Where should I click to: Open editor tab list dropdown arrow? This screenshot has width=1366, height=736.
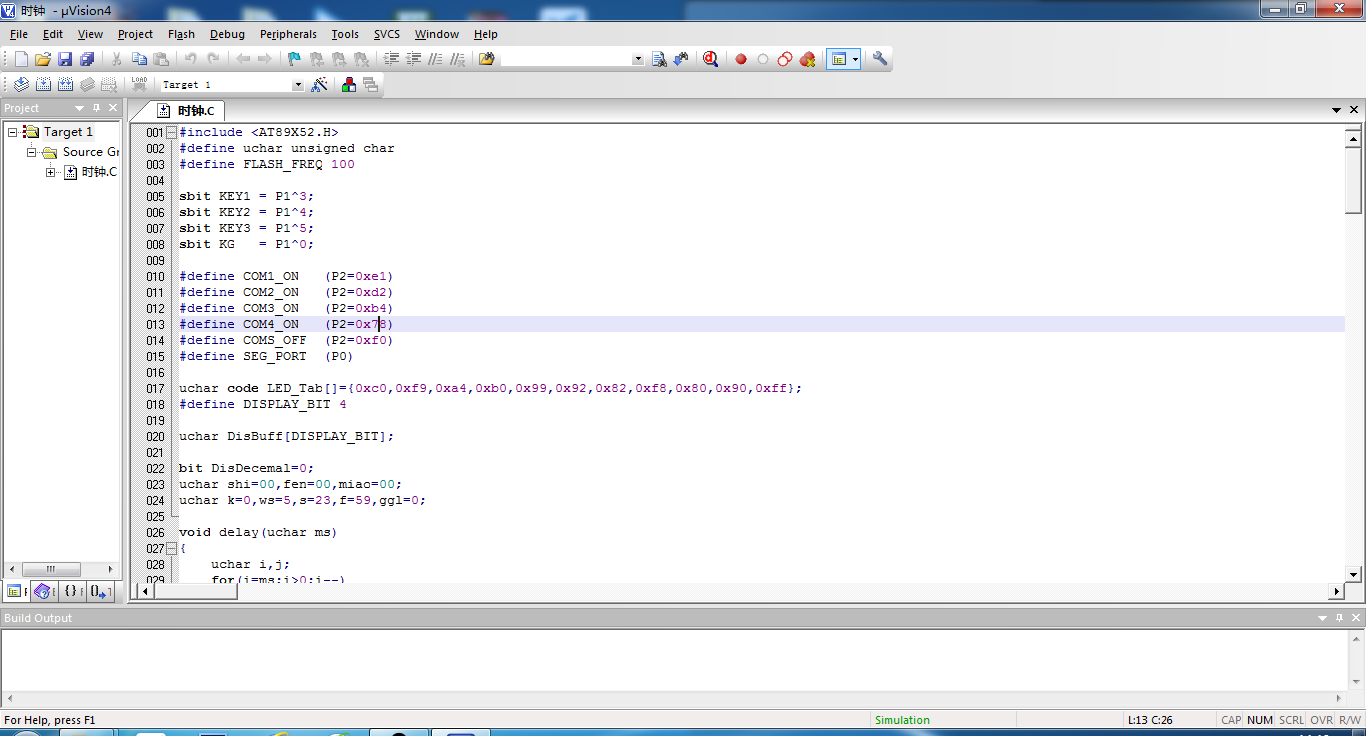click(x=1337, y=110)
